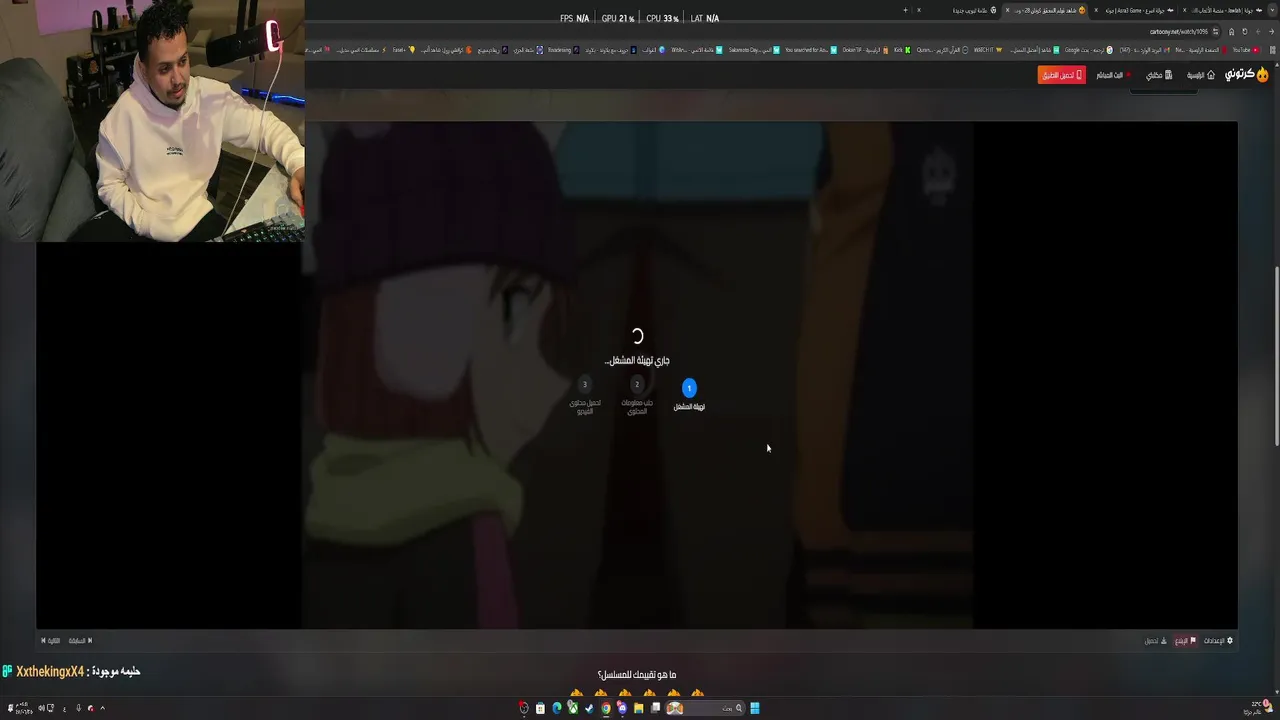Screen dimensions: 1280x720
Task: Open Microsoft Edge from the taskbar
Action: 557,708
